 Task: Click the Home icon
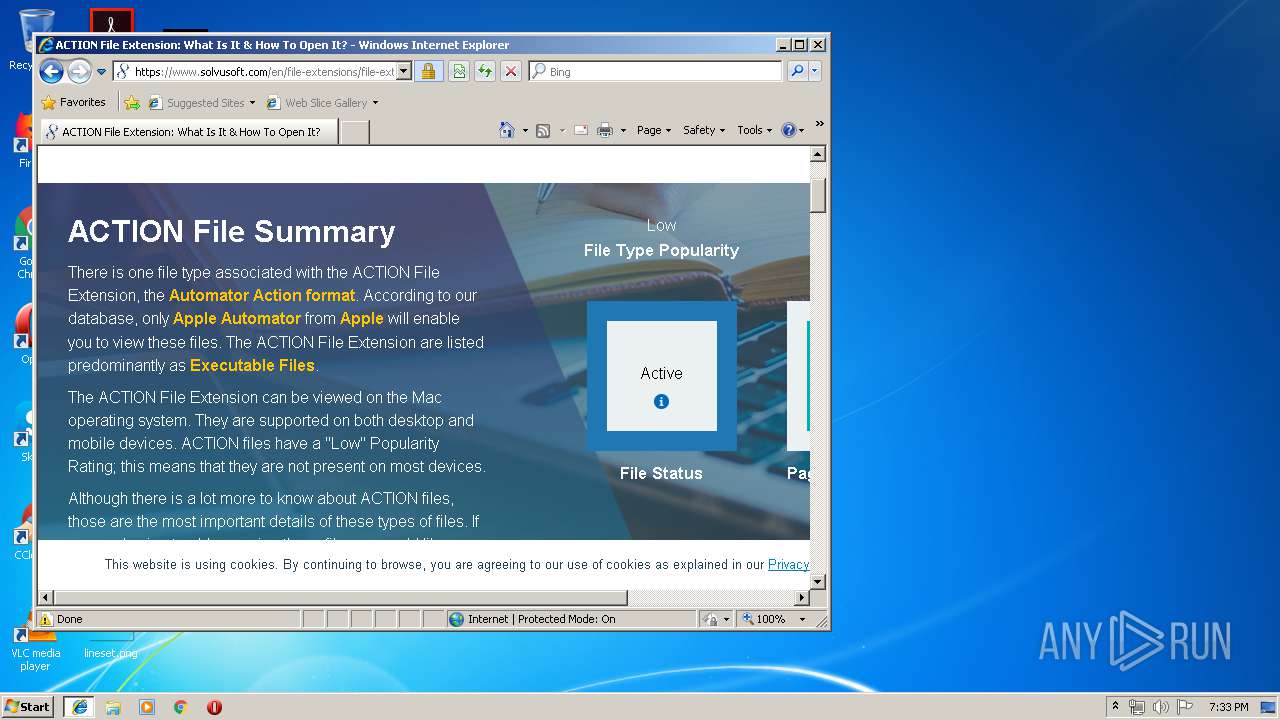point(507,130)
